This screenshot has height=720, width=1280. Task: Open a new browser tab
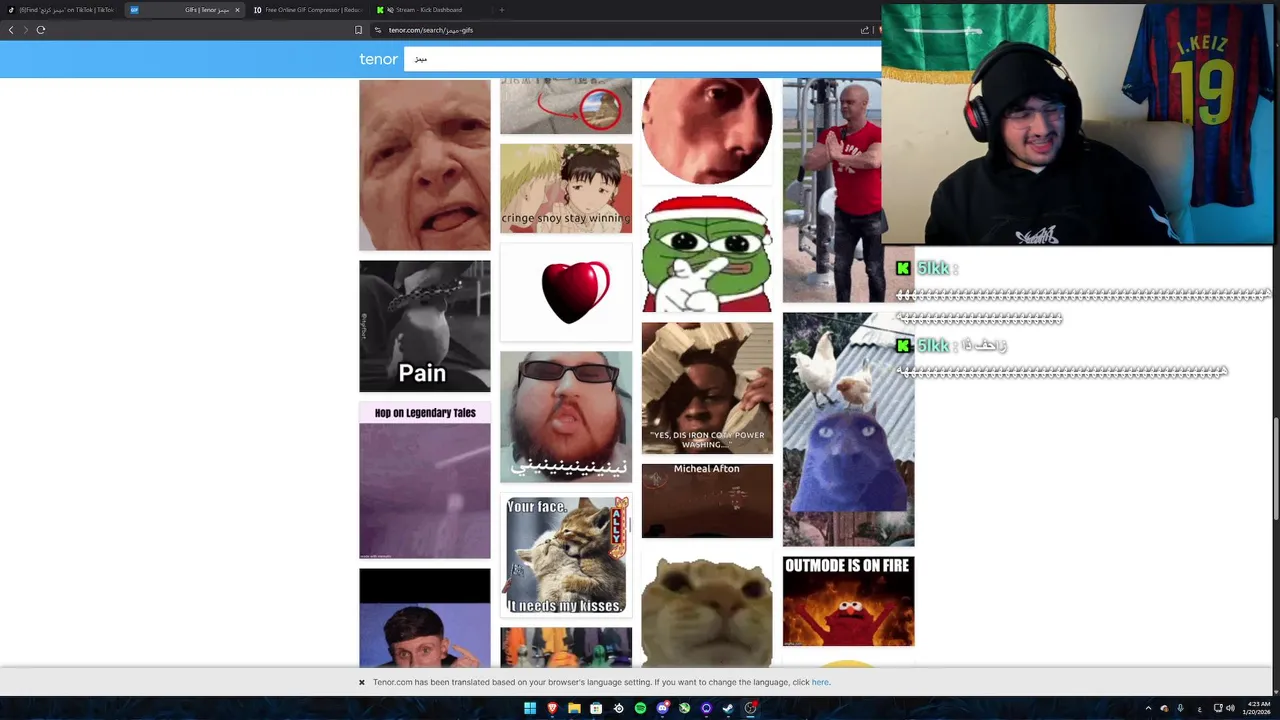pos(502,10)
